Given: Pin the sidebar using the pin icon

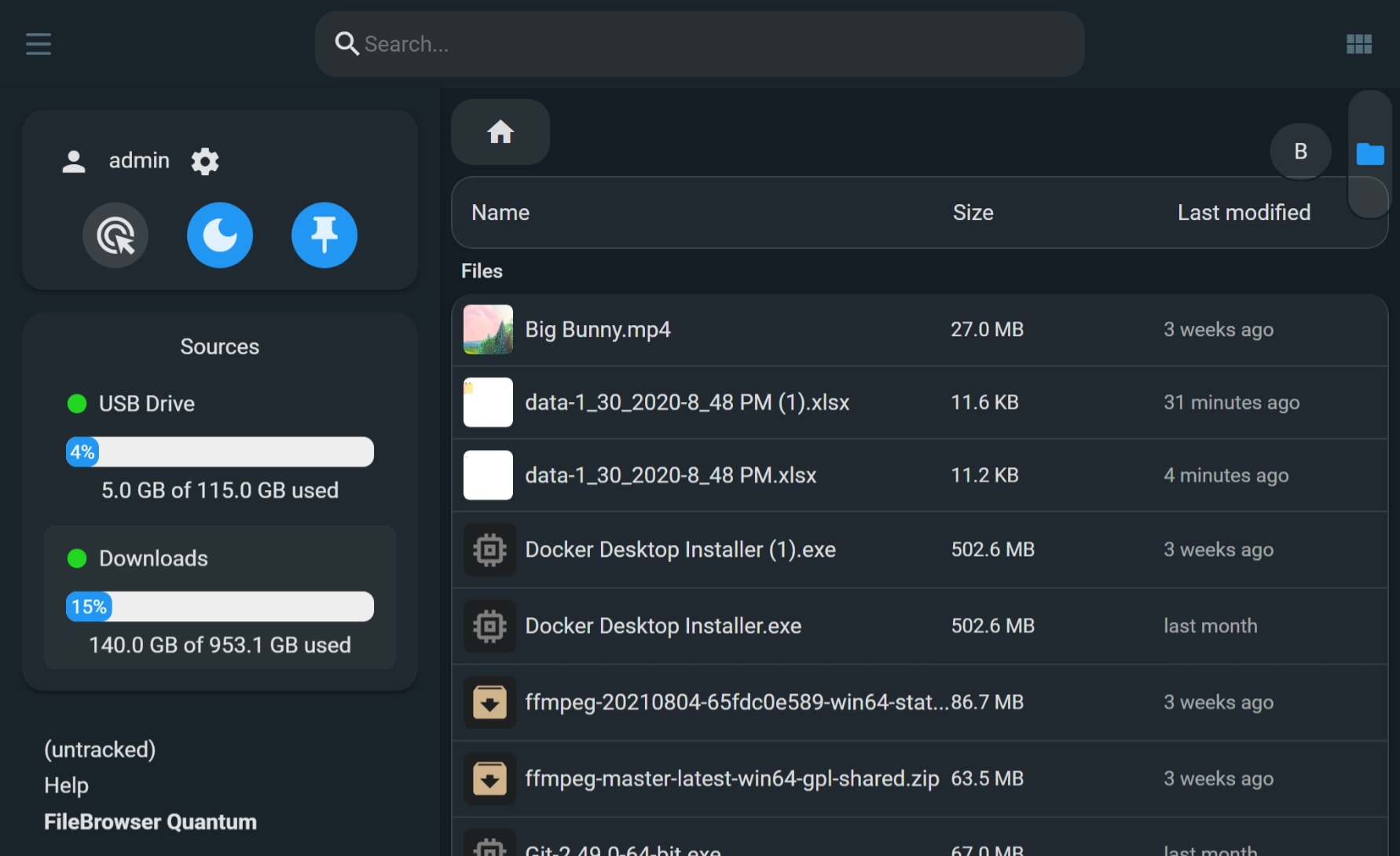Looking at the screenshot, I should [324, 235].
